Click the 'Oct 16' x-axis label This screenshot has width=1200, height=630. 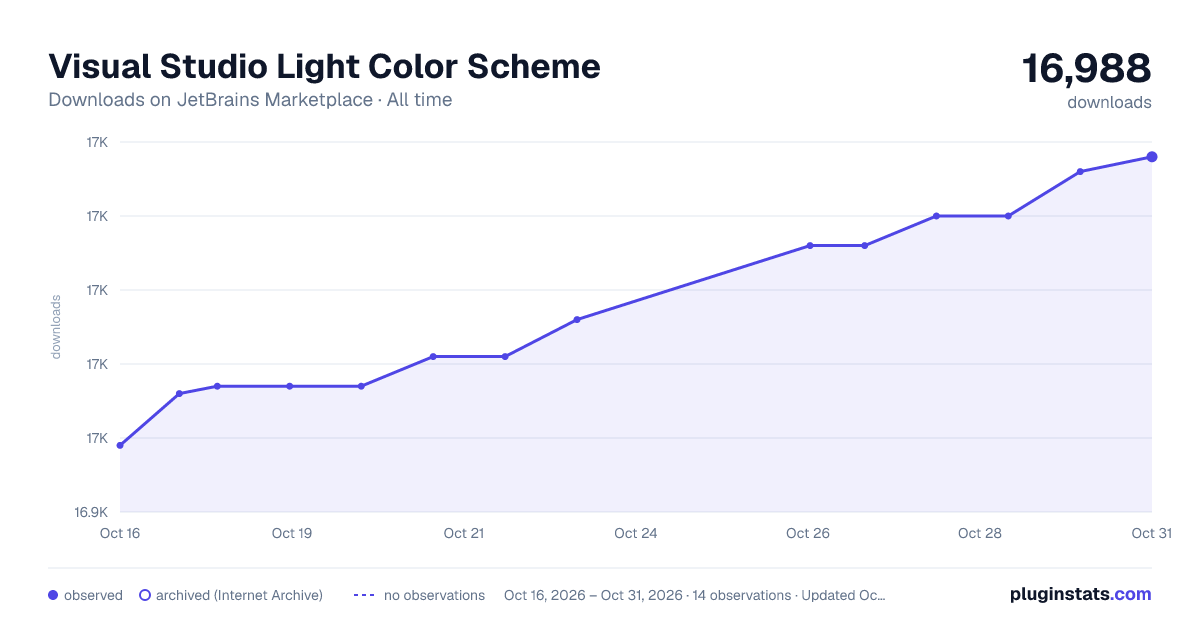click(x=120, y=533)
